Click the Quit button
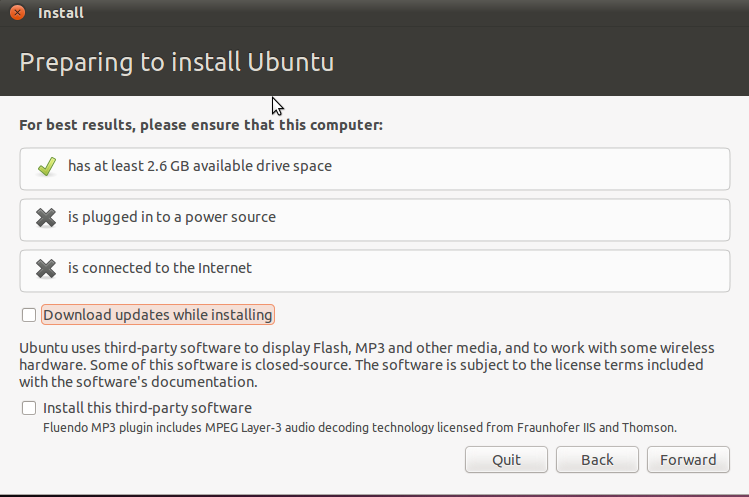749x497 pixels. [x=506, y=460]
